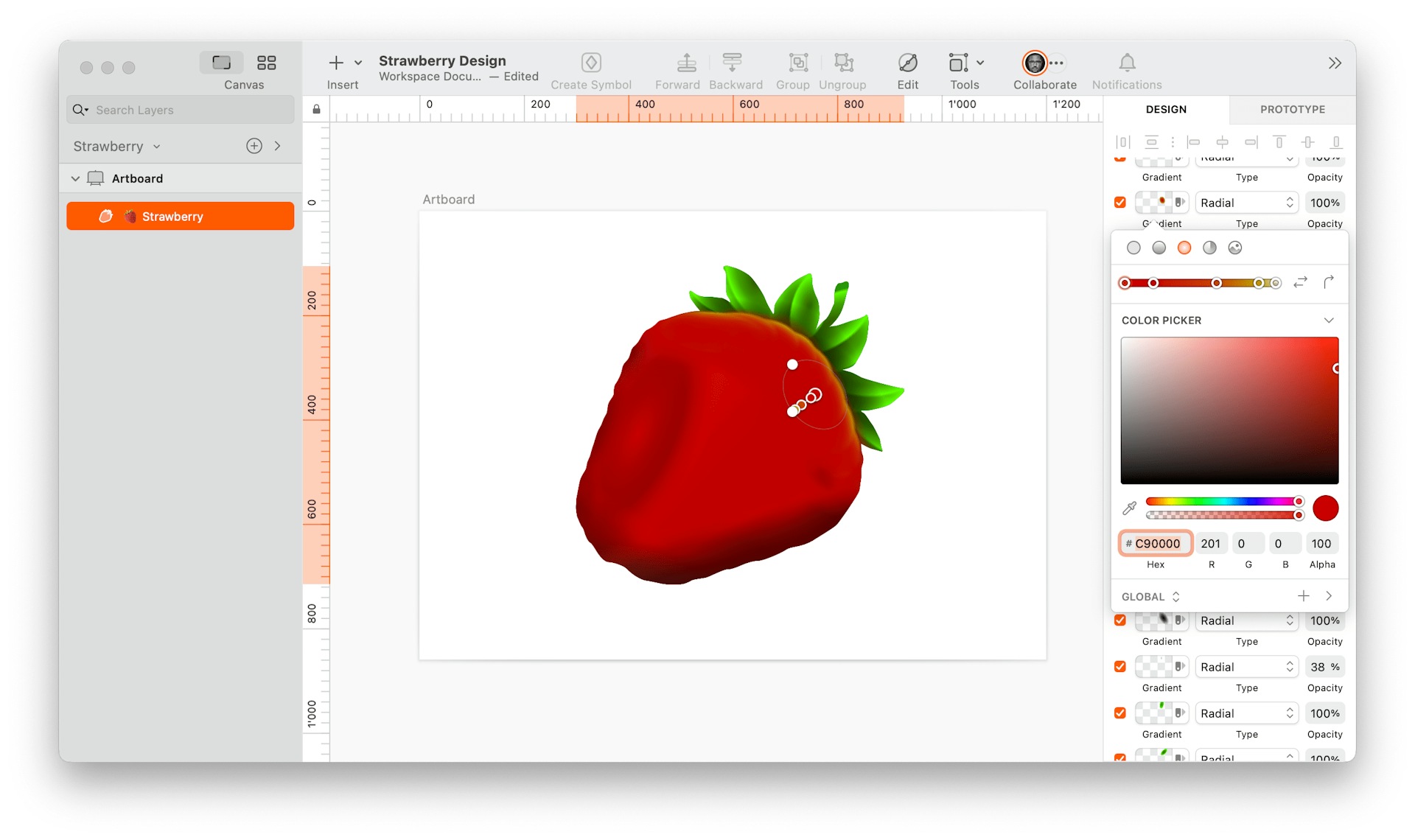Select the linear gradient fill type icon
The width and height of the screenshot is (1415, 840).
click(x=1159, y=248)
